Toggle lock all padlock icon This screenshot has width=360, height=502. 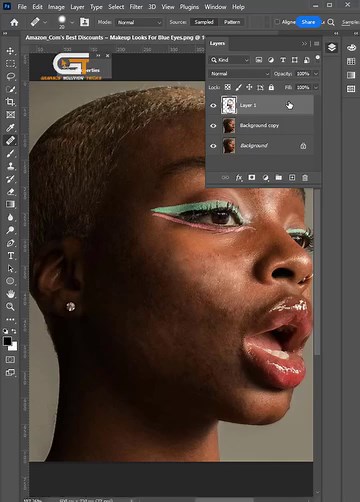pos(271,87)
